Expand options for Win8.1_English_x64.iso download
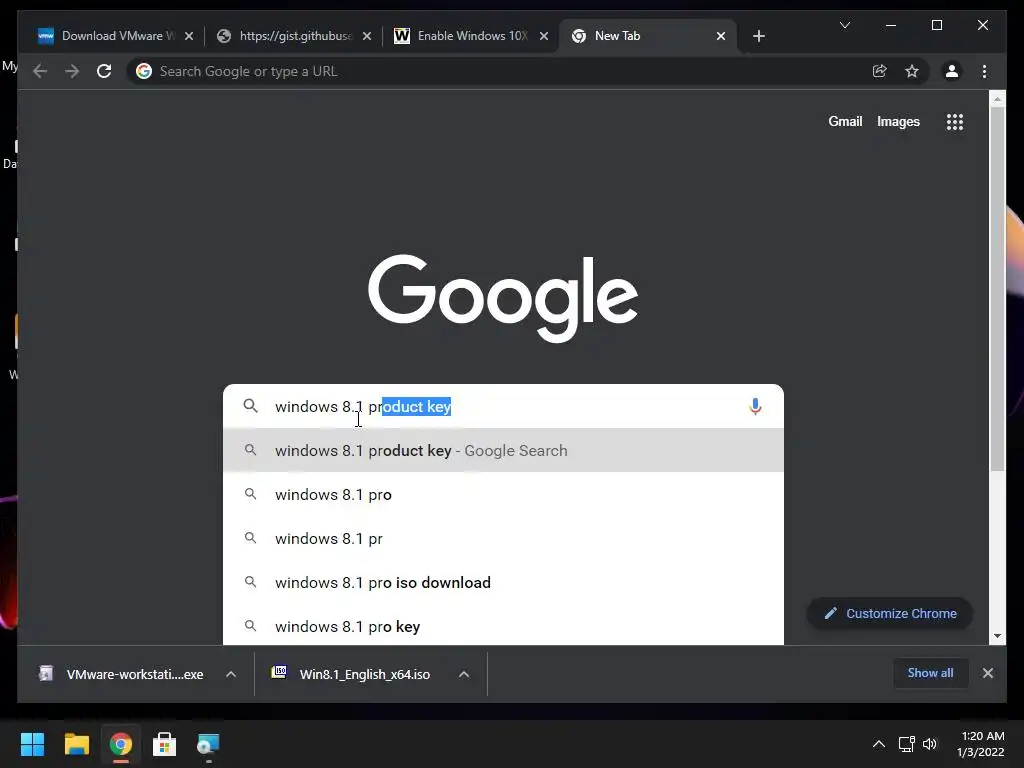 [x=464, y=674]
